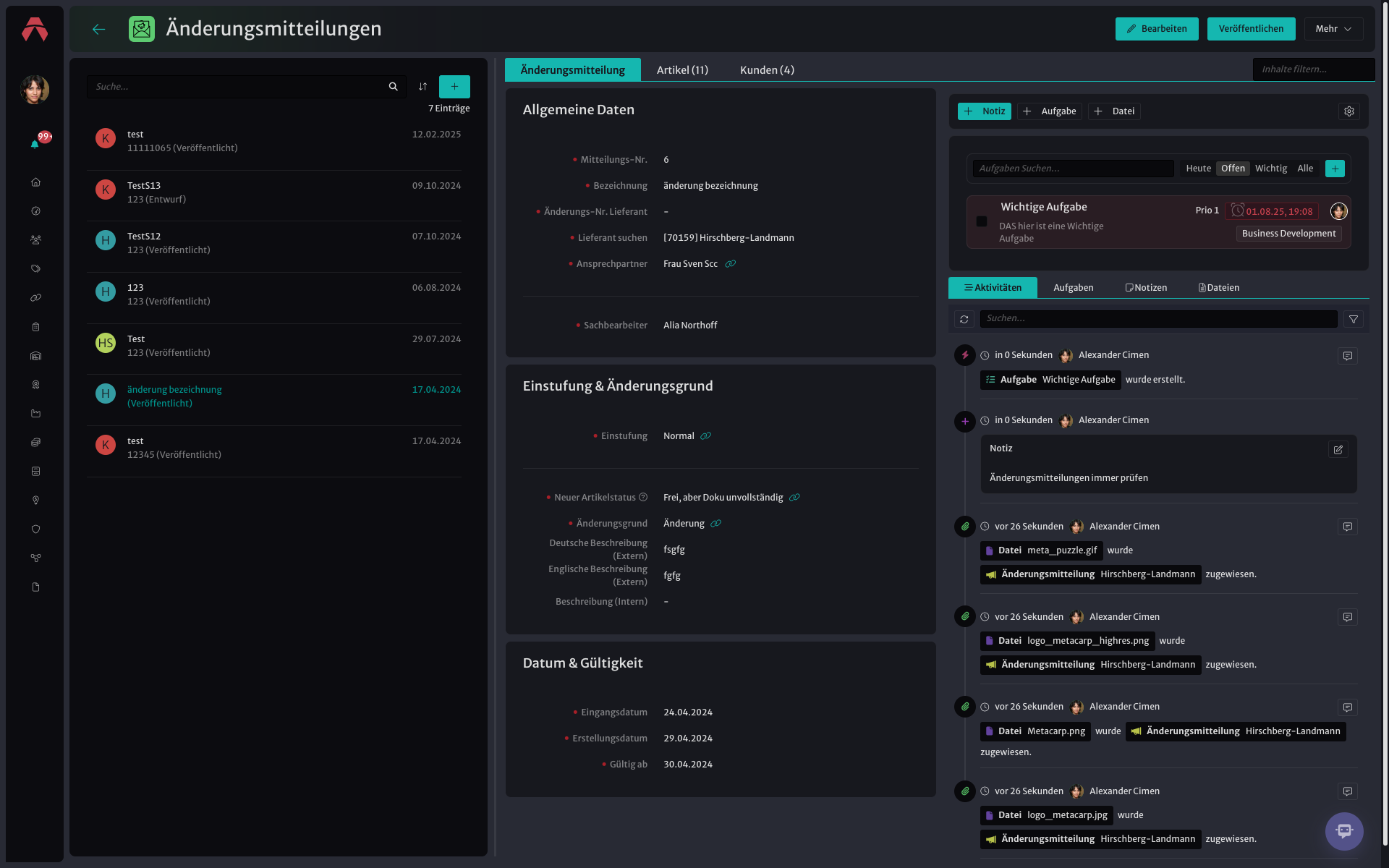Select the Wichtig task filter
Screen dimensions: 1389x868
point(1271,169)
